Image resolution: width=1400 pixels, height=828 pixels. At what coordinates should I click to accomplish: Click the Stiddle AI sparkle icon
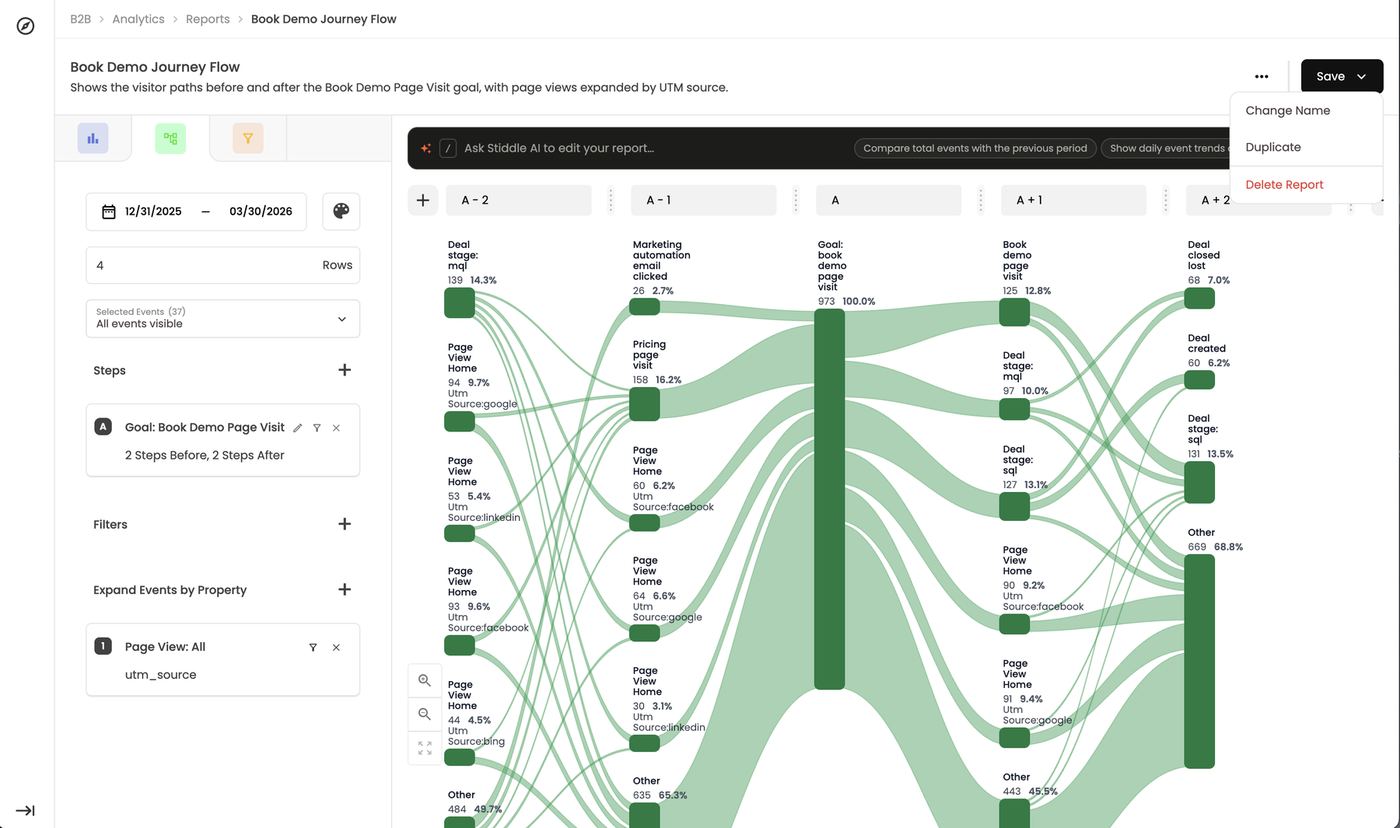[x=425, y=148]
